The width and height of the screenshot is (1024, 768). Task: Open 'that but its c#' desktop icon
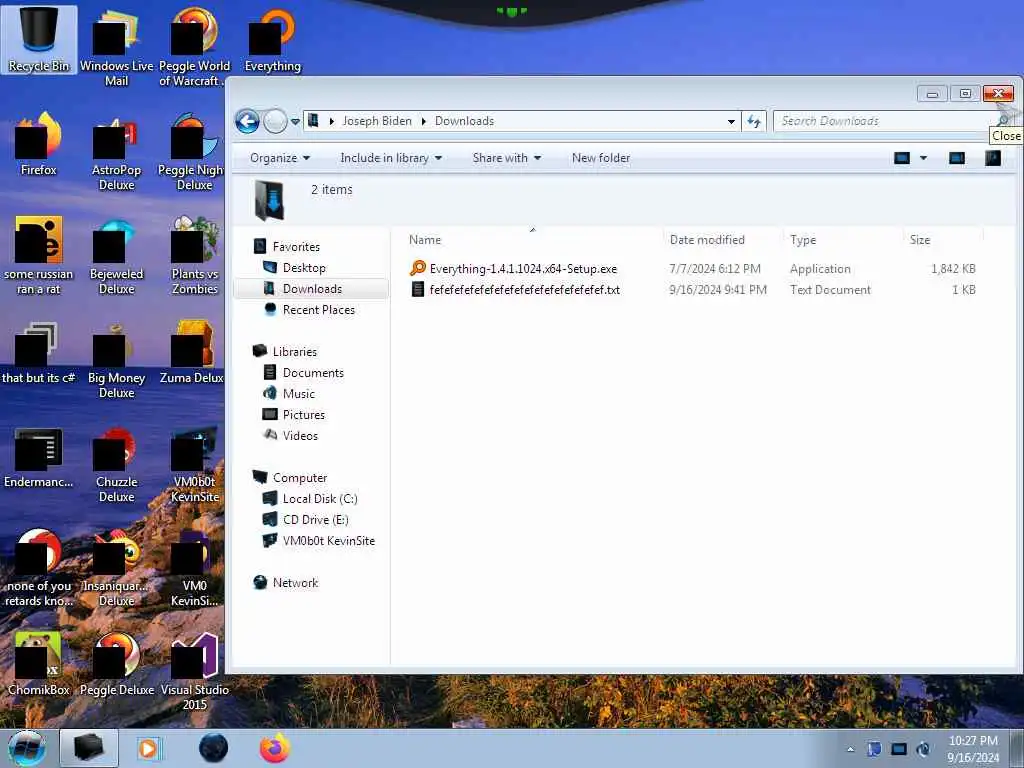[39, 353]
